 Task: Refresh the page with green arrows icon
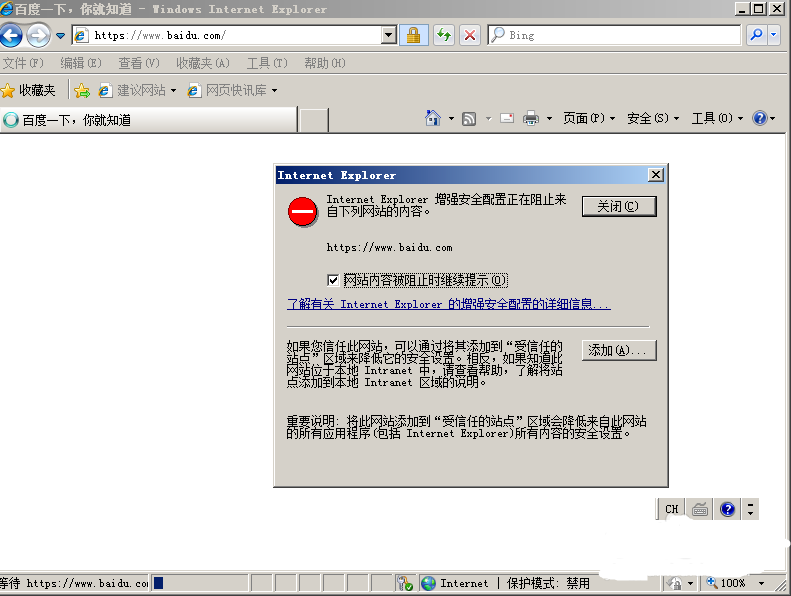click(444, 35)
